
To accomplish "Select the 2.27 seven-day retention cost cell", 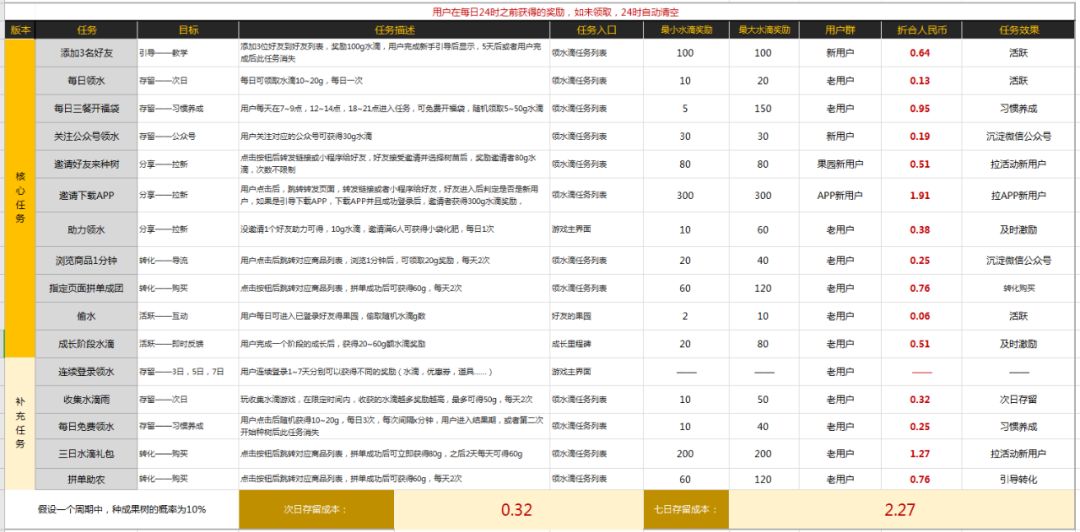I will click(902, 510).
